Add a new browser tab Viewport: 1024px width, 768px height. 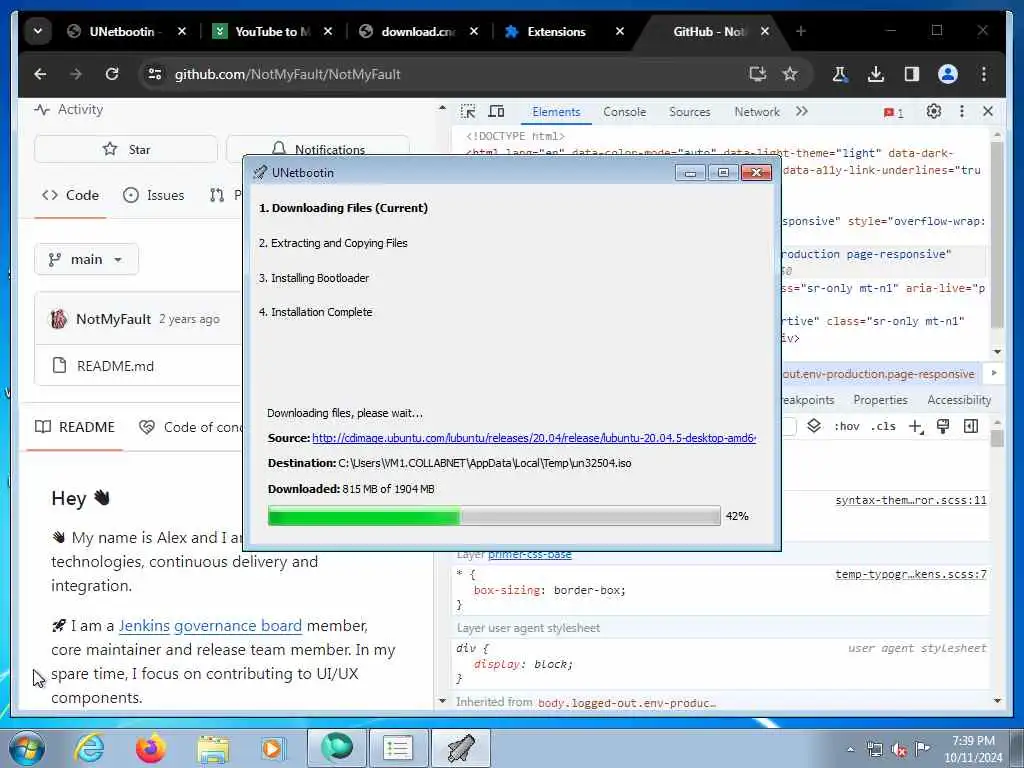pos(801,31)
